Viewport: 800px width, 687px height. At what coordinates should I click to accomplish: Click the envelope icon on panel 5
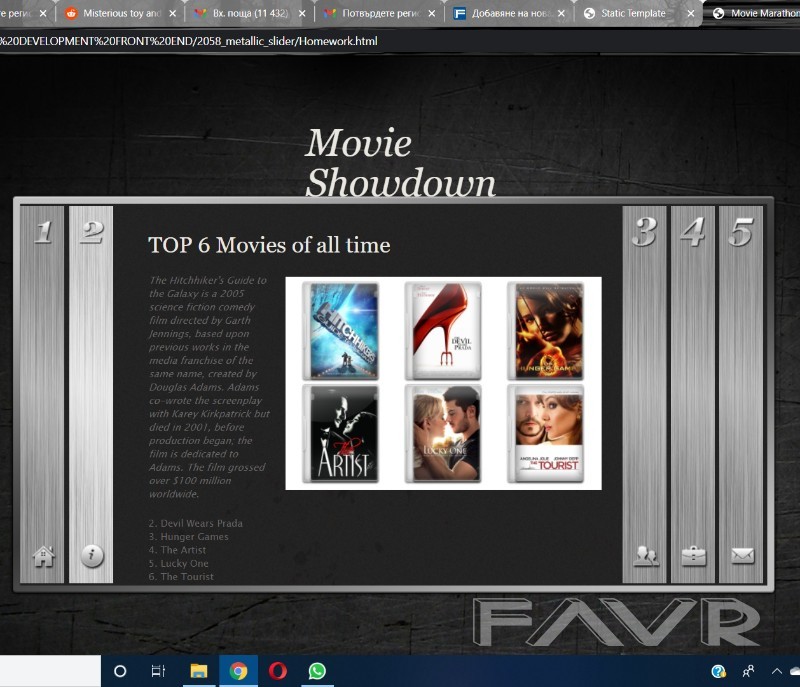(742, 556)
